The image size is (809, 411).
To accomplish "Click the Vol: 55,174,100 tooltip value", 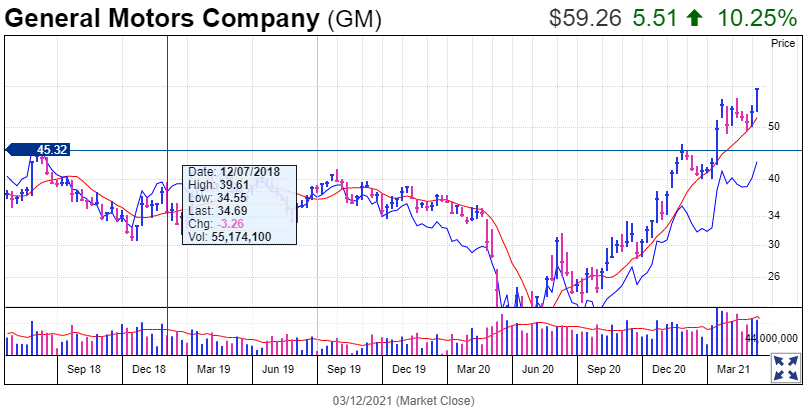I will point(230,237).
